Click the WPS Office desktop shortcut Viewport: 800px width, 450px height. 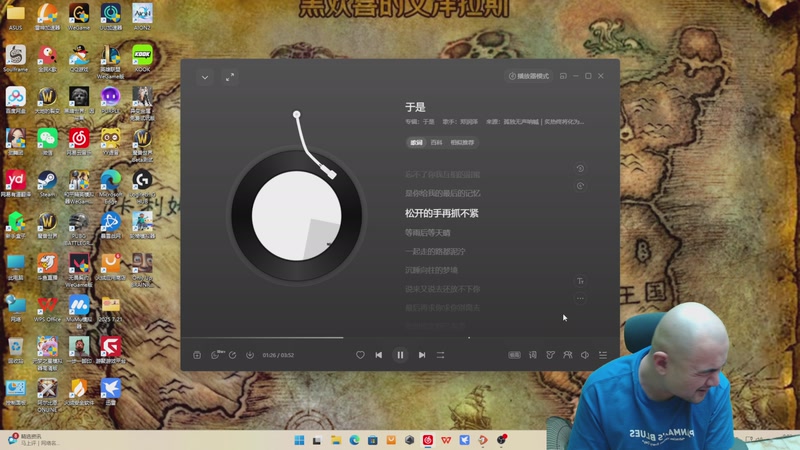(x=47, y=309)
